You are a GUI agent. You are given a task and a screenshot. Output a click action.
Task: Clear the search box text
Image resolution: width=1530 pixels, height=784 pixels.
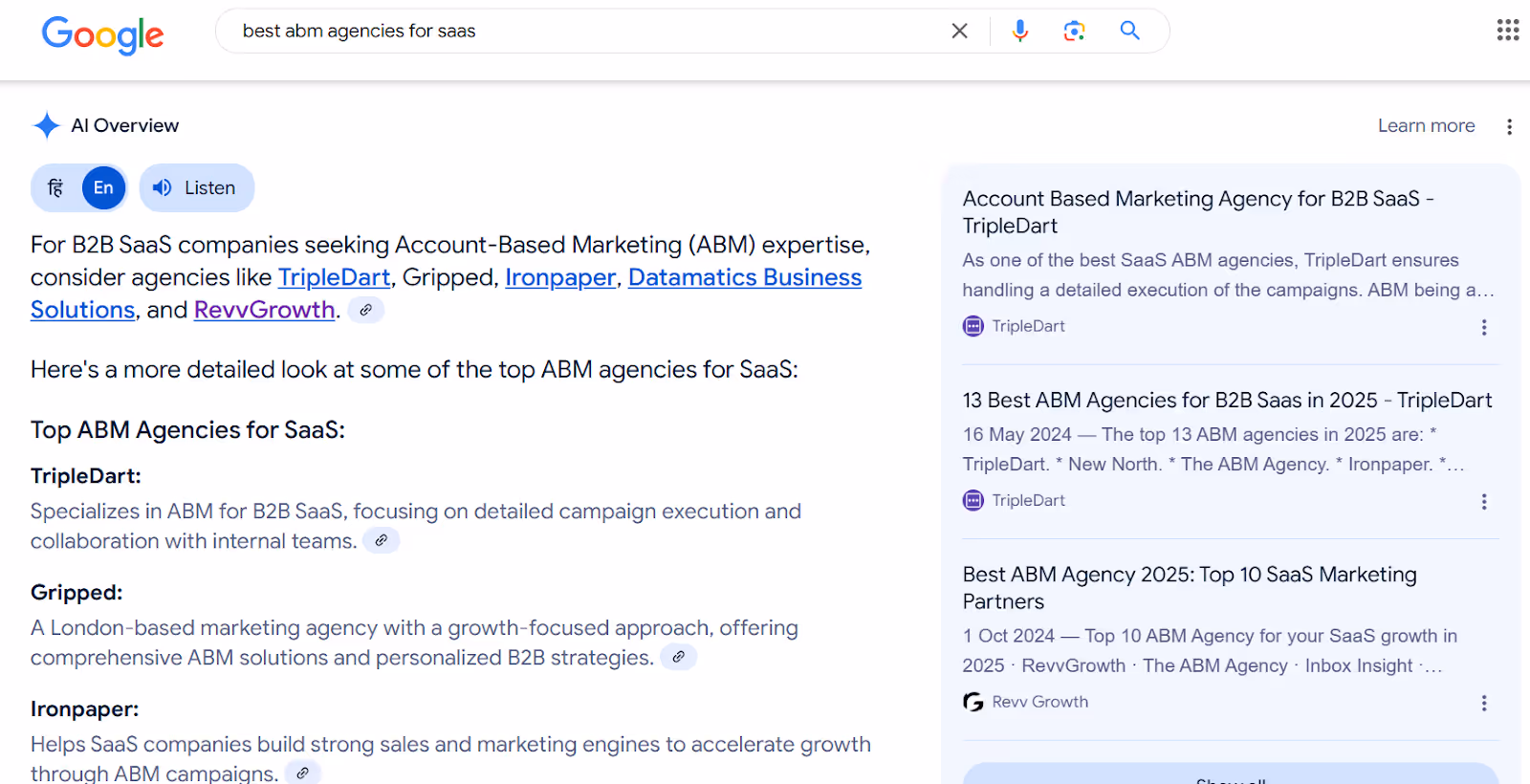click(x=959, y=31)
